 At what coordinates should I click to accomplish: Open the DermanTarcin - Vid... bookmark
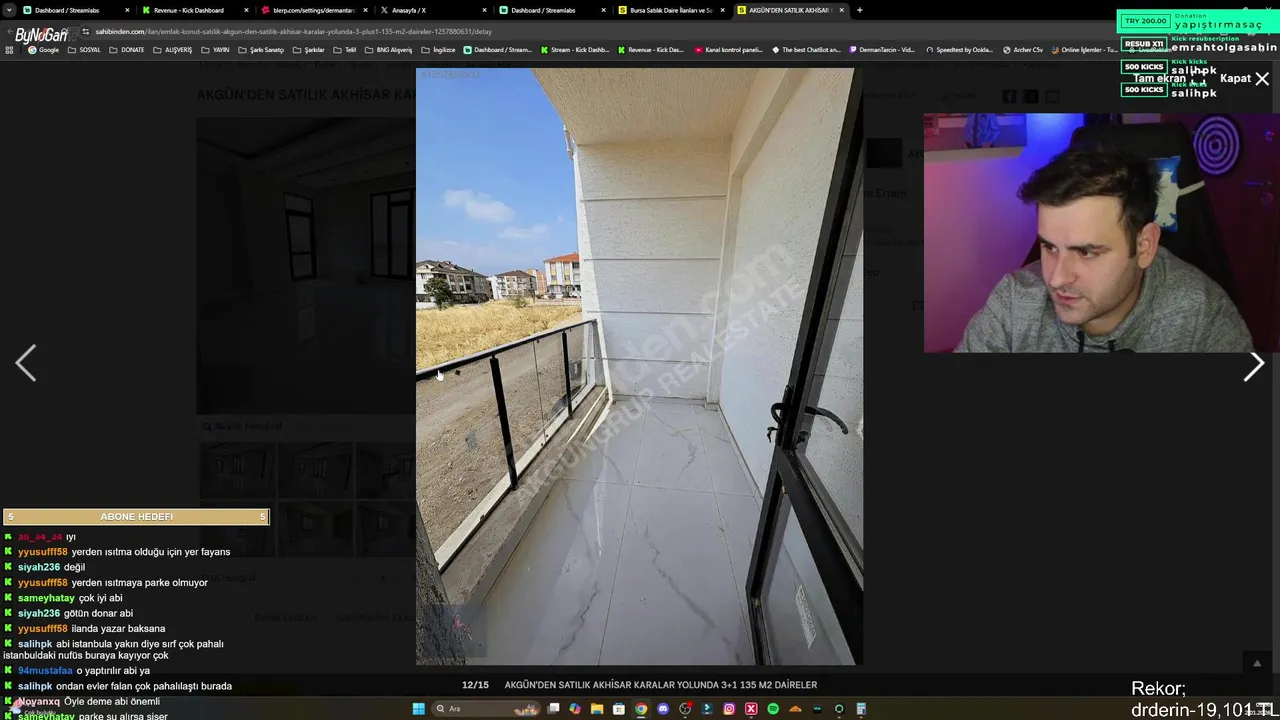(x=883, y=50)
